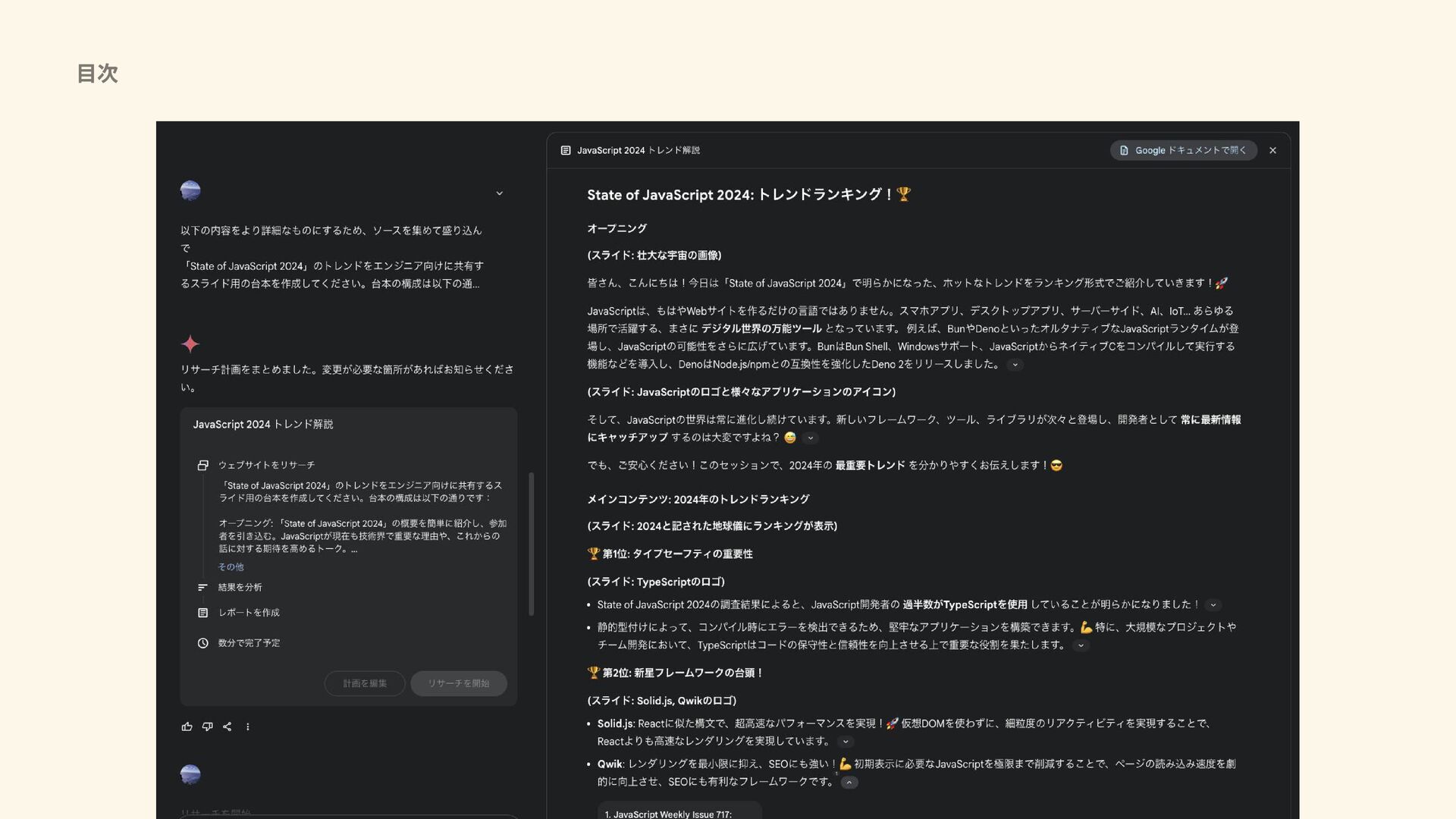Click the レポートを作成 step label
Image resolution: width=1456 pixels, height=819 pixels.
[x=249, y=612]
